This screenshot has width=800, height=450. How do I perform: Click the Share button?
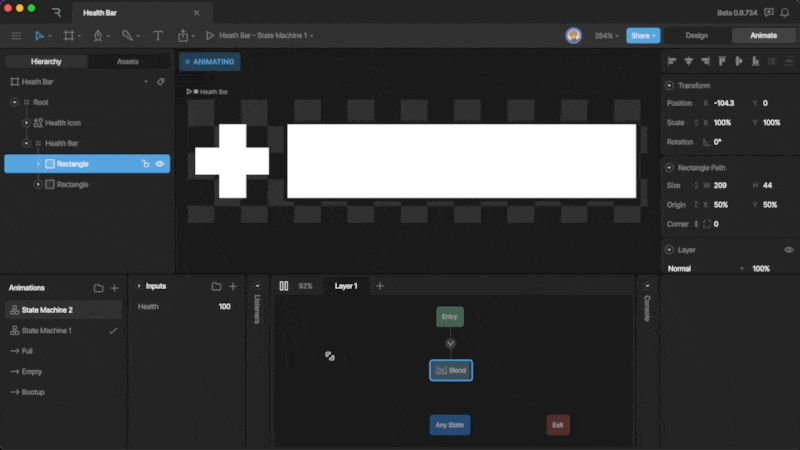click(x=643, y=36)
